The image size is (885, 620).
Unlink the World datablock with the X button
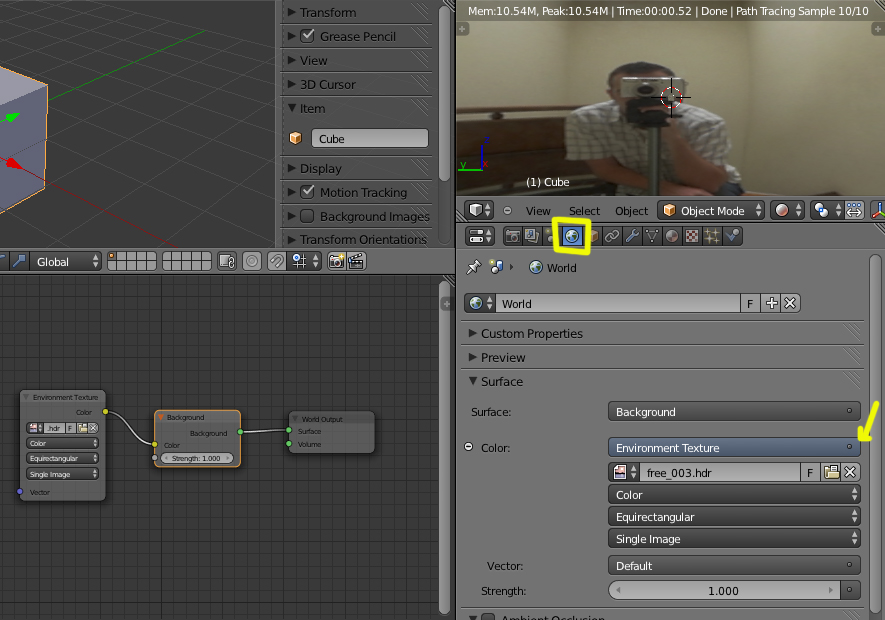(x=790, y=303)
